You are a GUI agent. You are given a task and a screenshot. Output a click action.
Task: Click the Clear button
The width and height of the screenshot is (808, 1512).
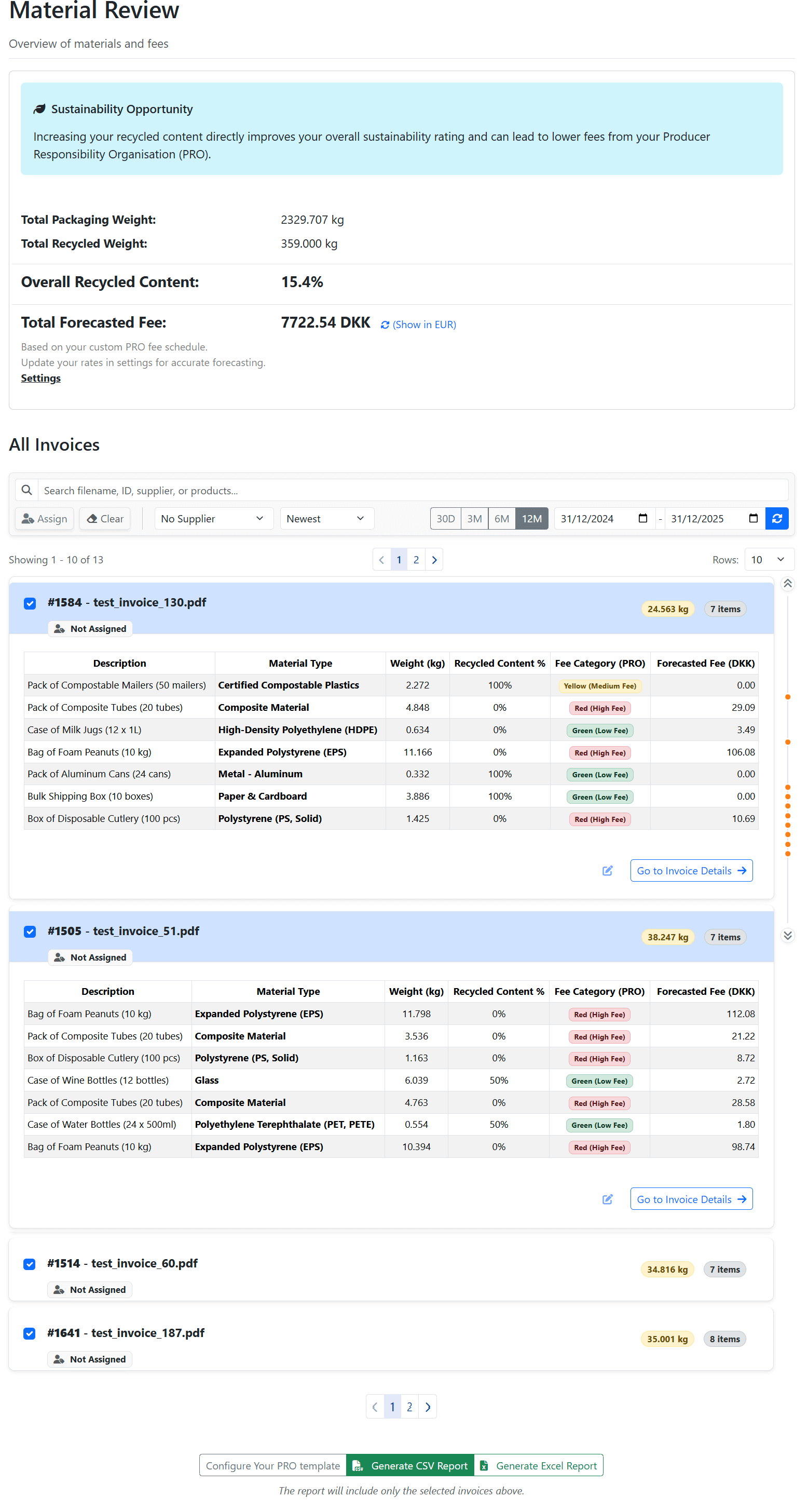[x=105, y=518]
